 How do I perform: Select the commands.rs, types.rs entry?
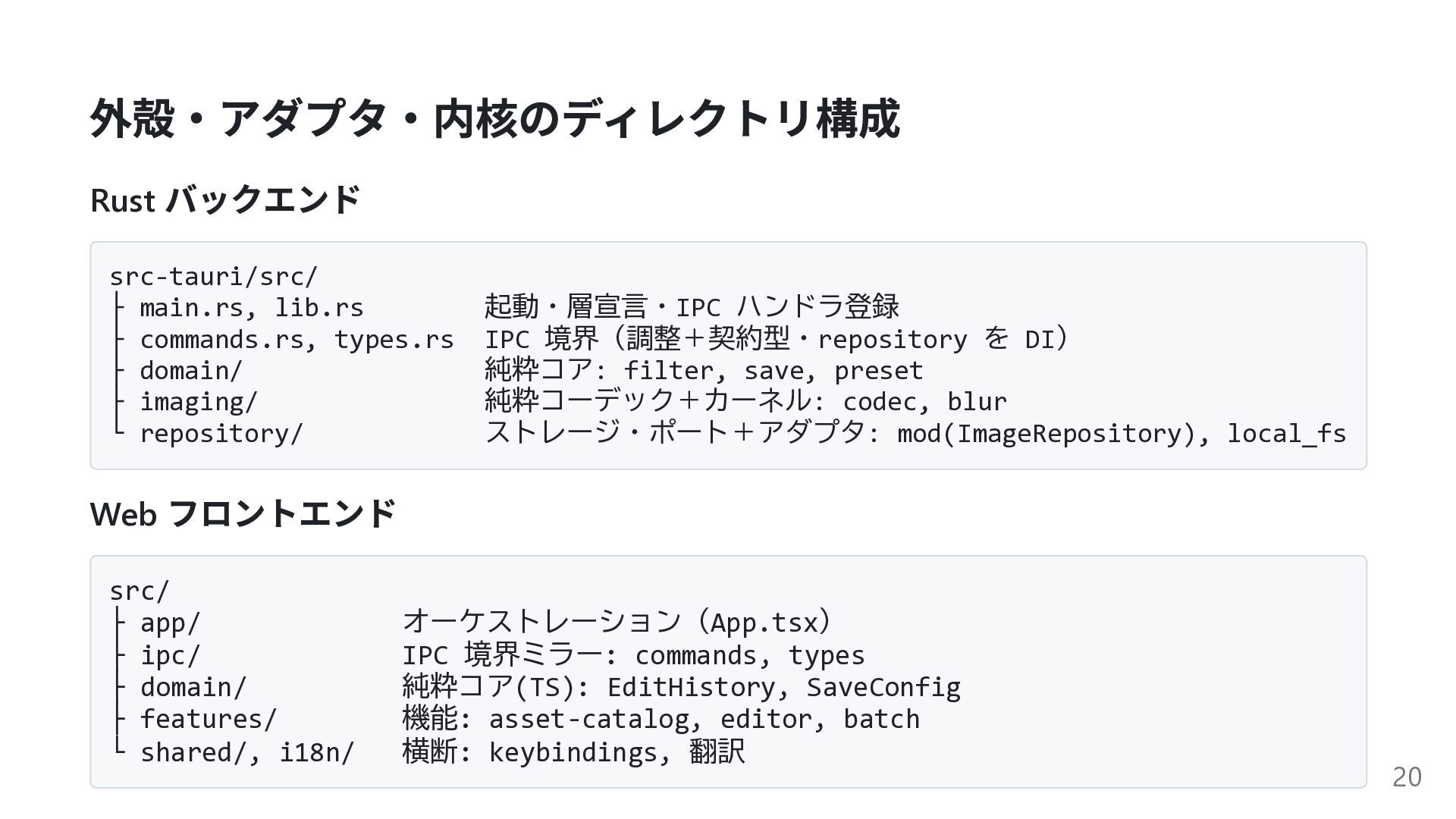click(x=297, y=340)
